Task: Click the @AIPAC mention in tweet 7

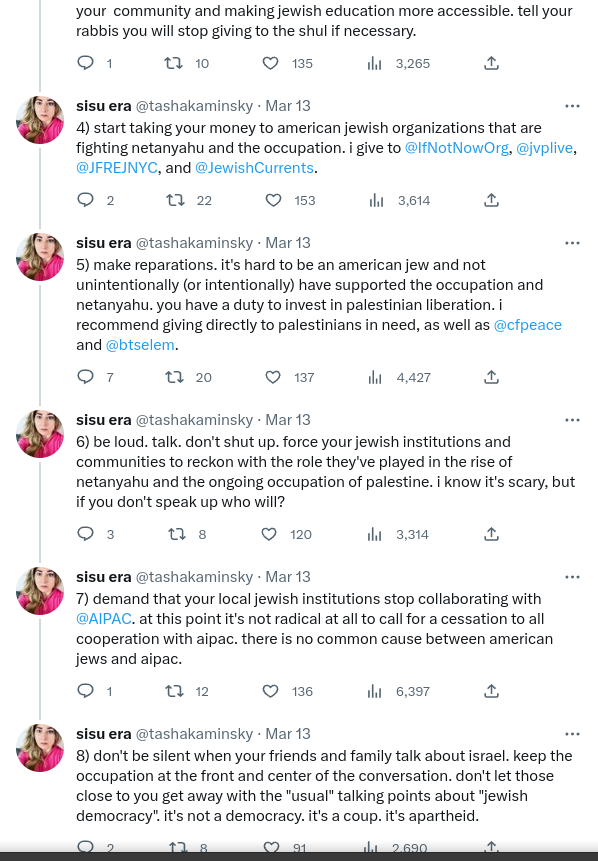Action: click(x=102, y=619)
